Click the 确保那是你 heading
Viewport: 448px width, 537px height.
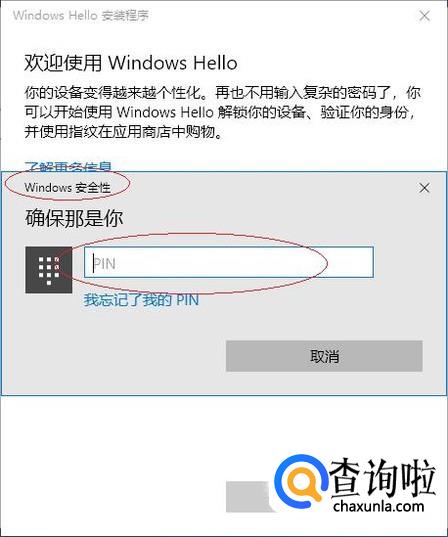point(74,218)
